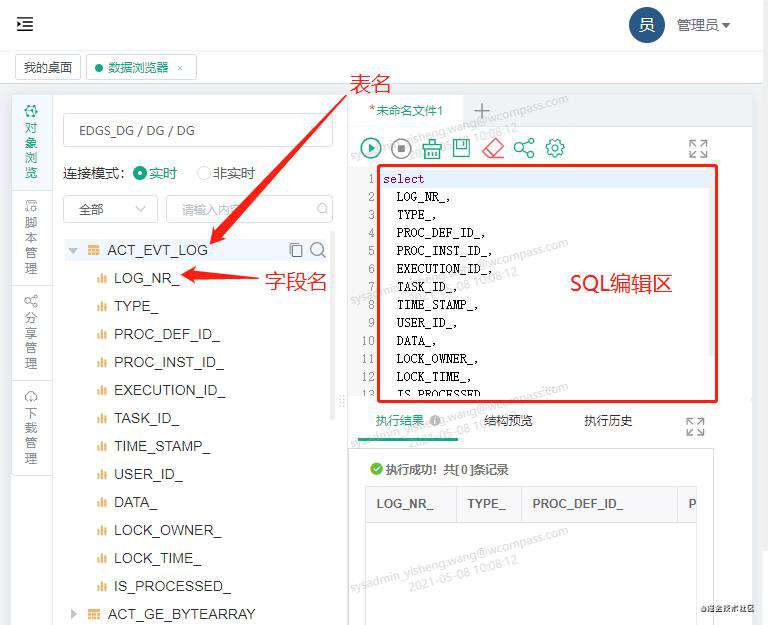Viewport: 768px width, 625px height.
Task: Select LOCK_TIME_ field in tree
Action: [157, 558]
